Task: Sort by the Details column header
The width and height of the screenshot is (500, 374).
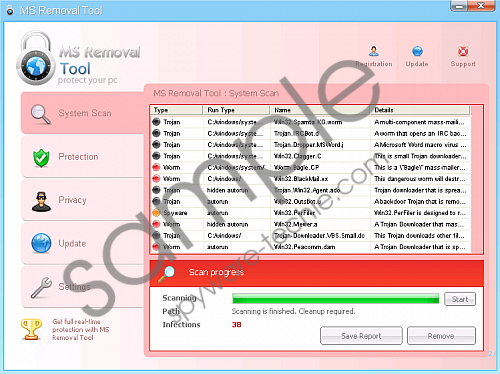Action: pos(420,110)
